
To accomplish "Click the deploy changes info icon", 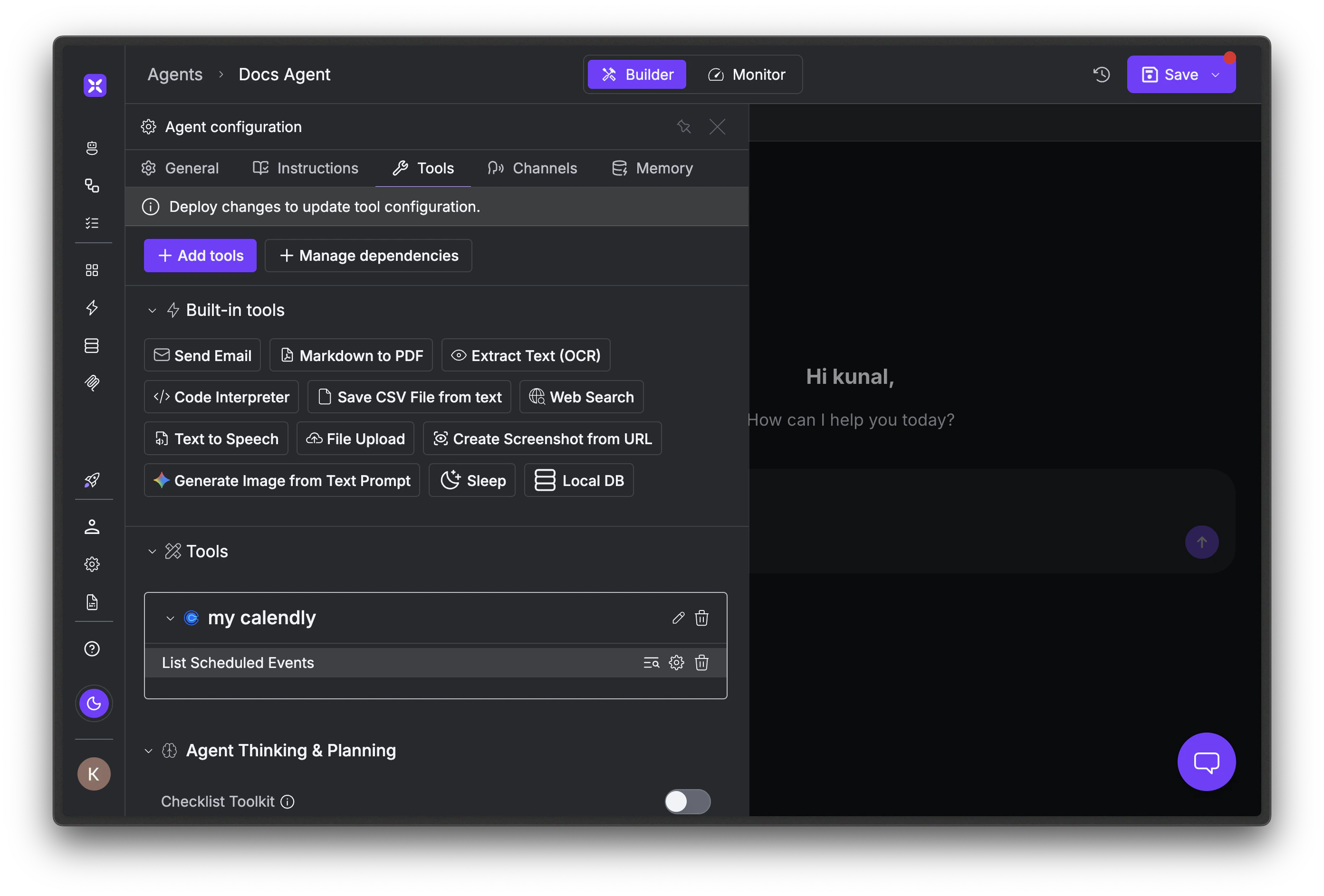I will [x=150, y=207].
